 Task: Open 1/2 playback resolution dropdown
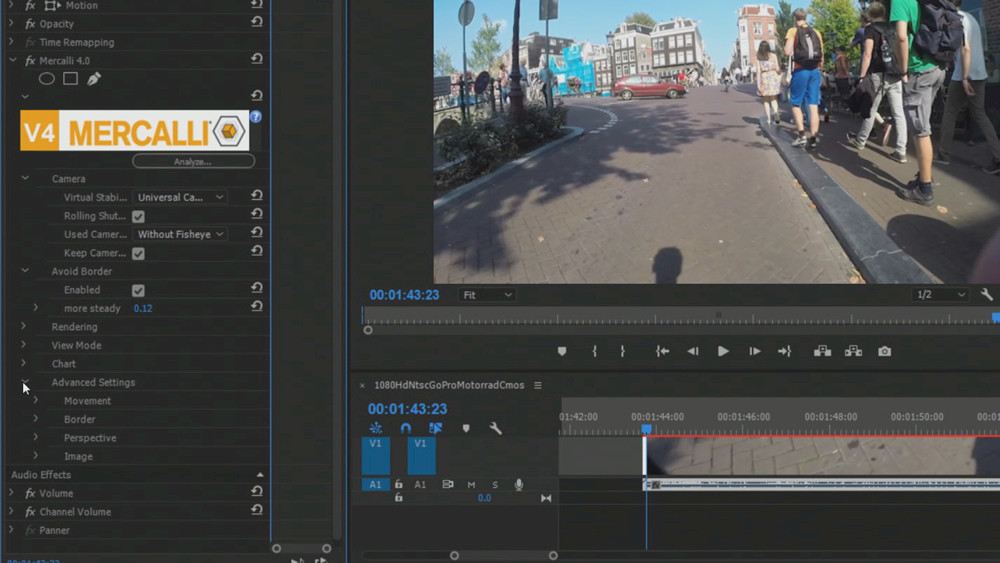coord(941,295)
